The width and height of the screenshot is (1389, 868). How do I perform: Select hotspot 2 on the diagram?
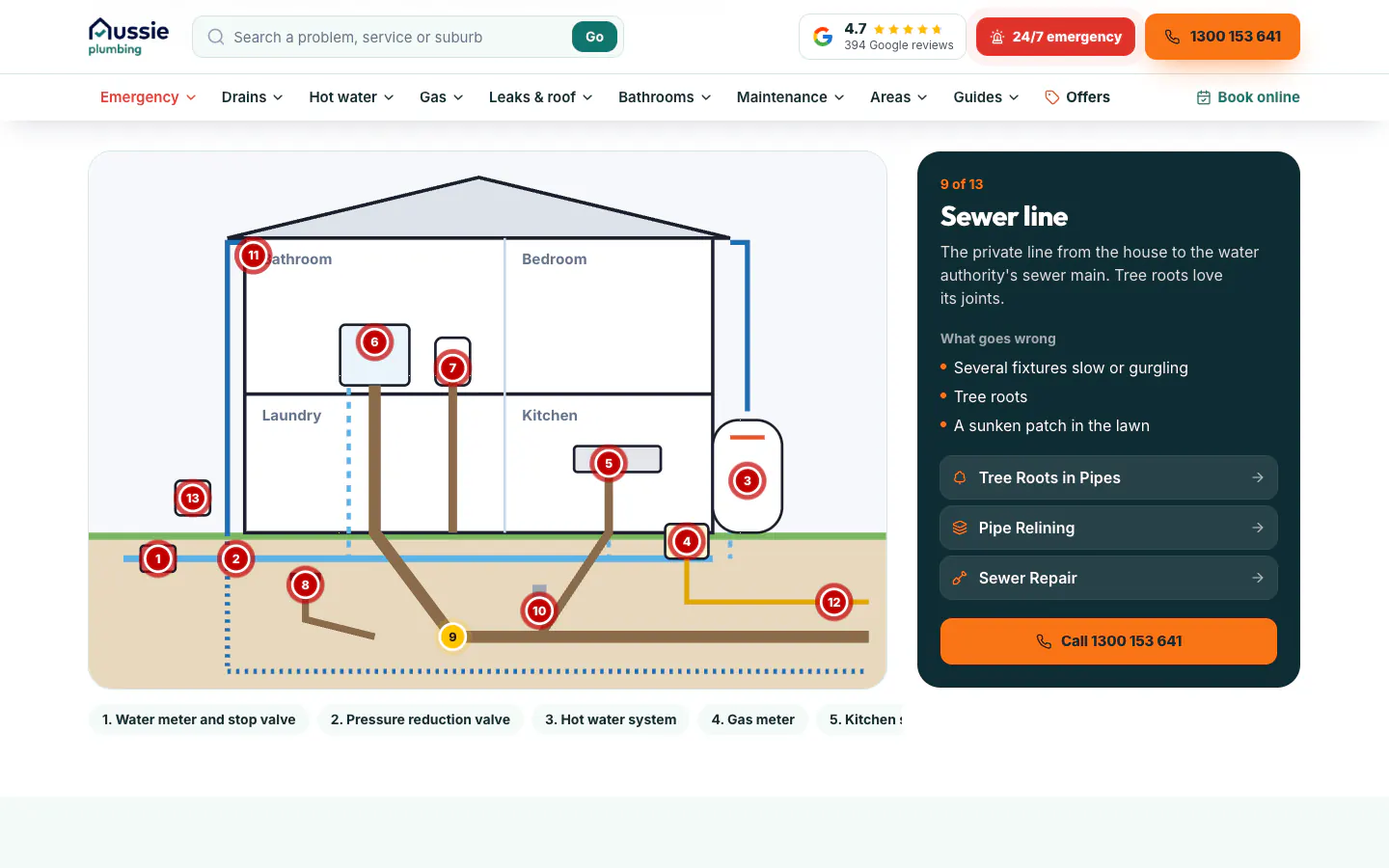pyautogui.click(x=236, y=558)
